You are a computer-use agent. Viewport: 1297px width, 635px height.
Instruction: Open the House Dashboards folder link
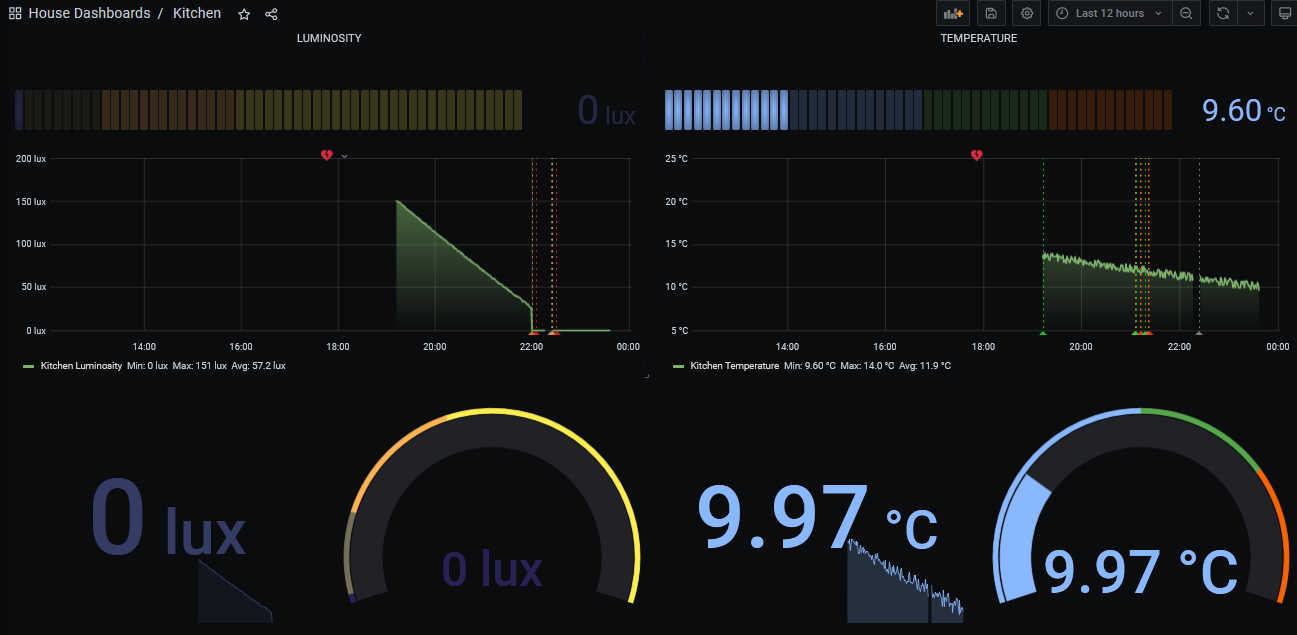(x=89, y=14)
